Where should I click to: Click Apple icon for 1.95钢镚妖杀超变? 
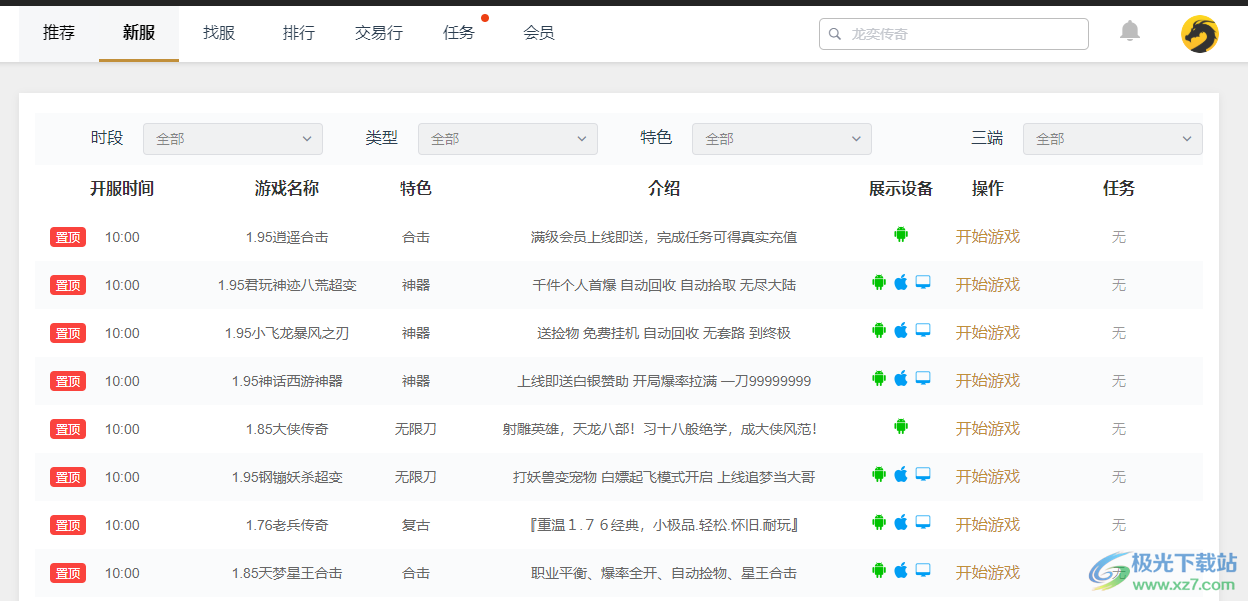[x=901, y=475]
